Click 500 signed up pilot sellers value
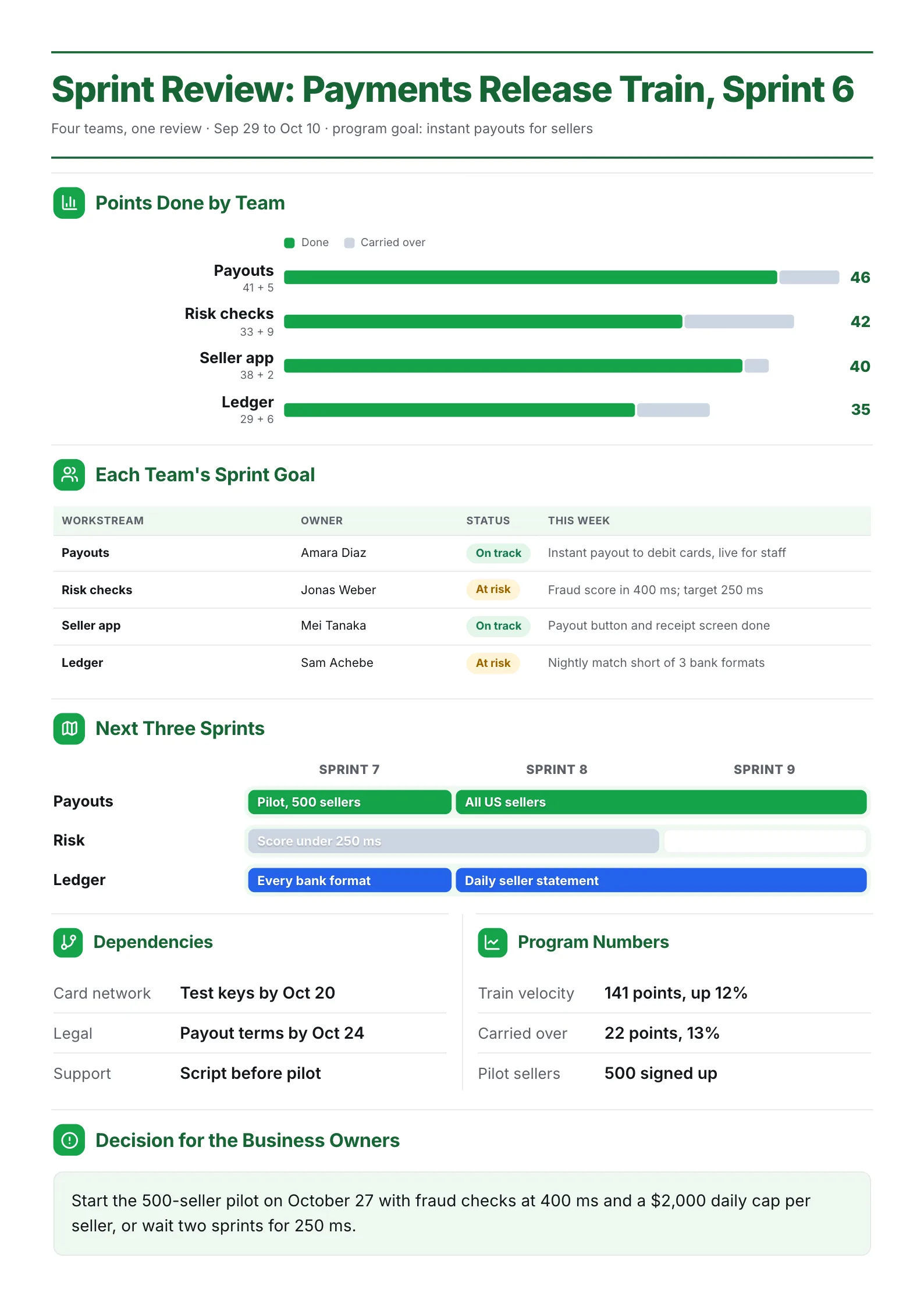Image resolution: width=924 pixels, height=1307 pixels. pyautogui.click(x=660, y=1073)
